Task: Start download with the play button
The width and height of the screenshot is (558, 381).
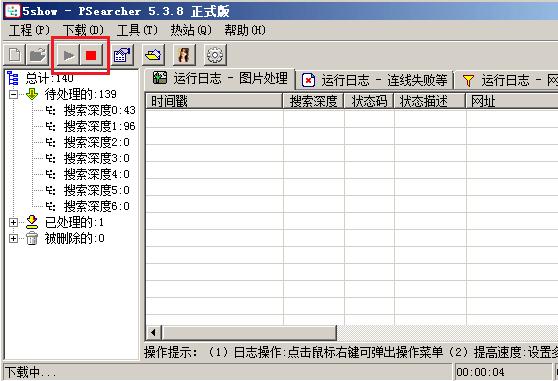Action: (69, 55)
